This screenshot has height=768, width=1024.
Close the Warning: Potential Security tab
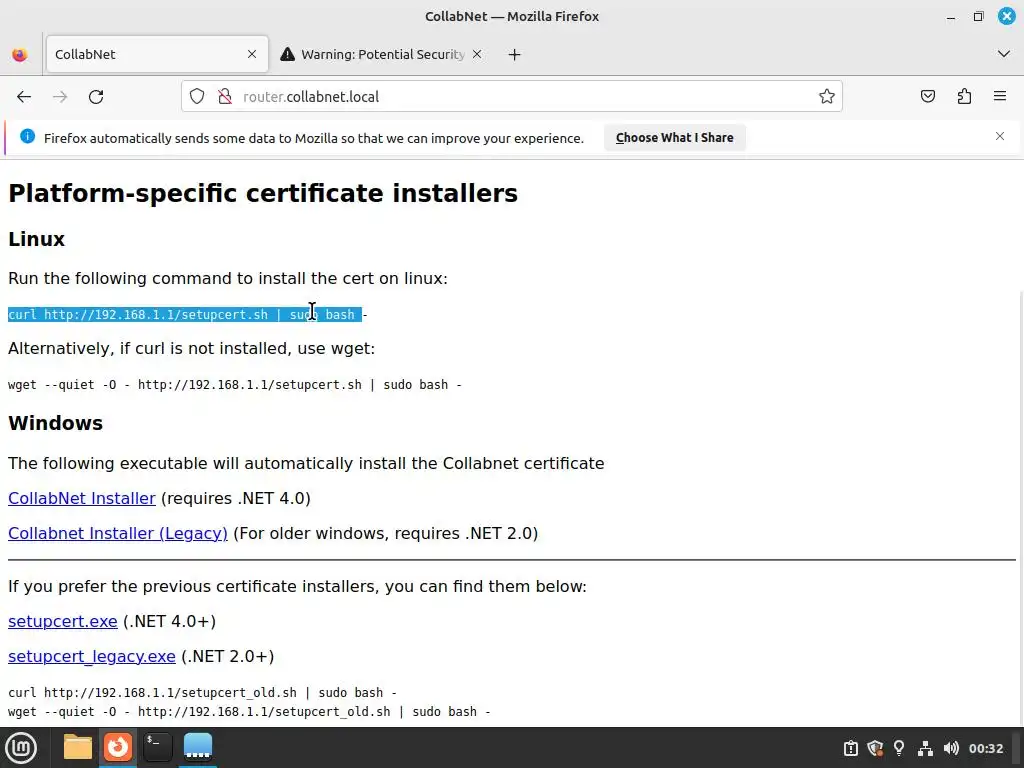477,54
